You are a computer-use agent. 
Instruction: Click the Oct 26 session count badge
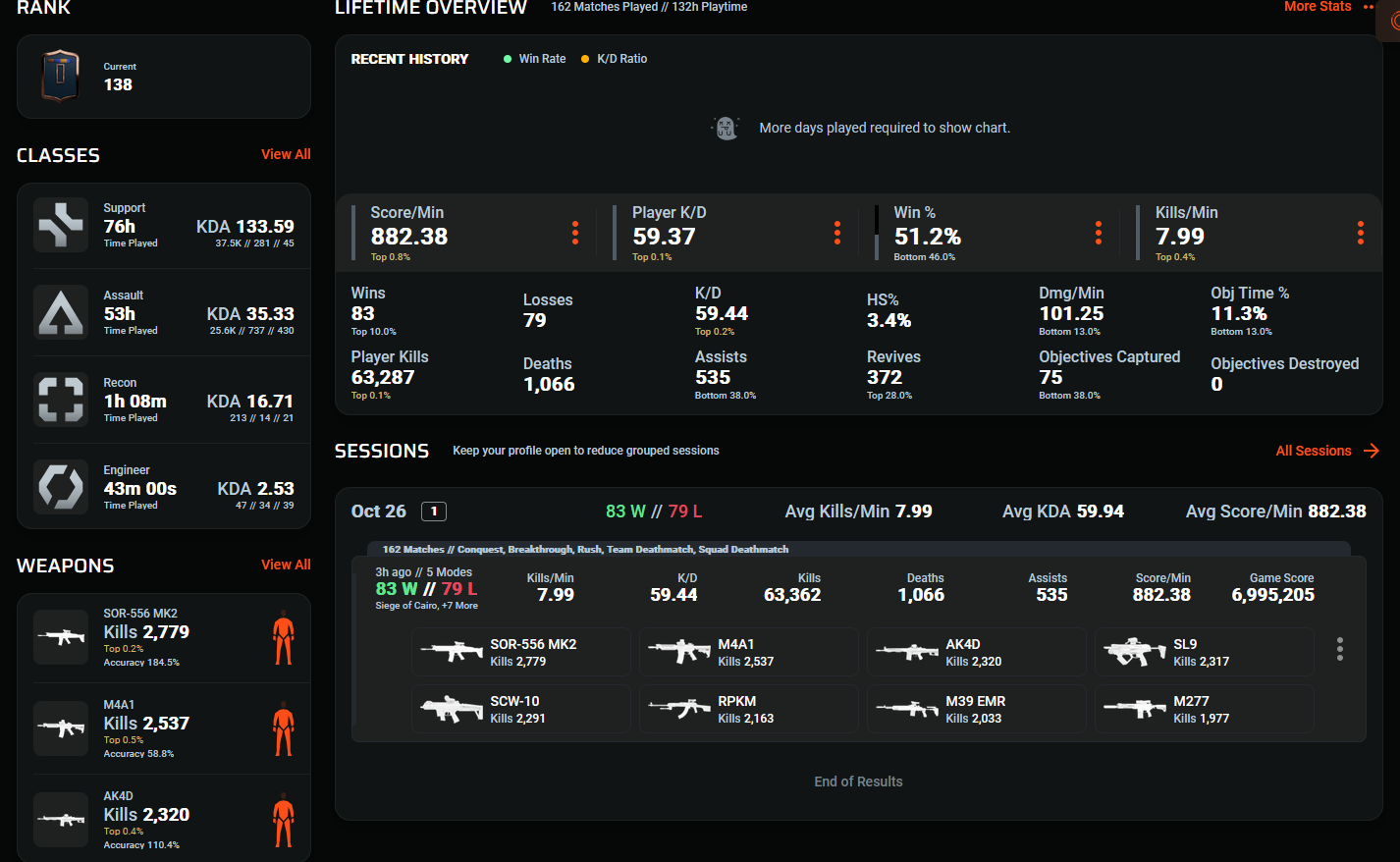coord(434,512)
